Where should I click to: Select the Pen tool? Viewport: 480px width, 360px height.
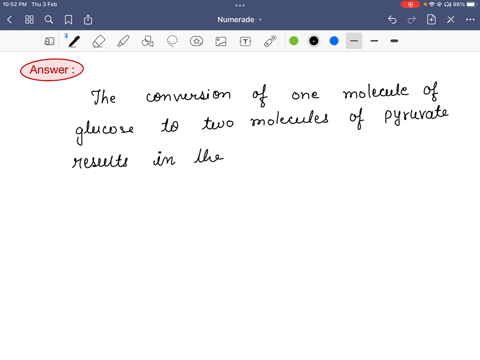tap(74, 41)
